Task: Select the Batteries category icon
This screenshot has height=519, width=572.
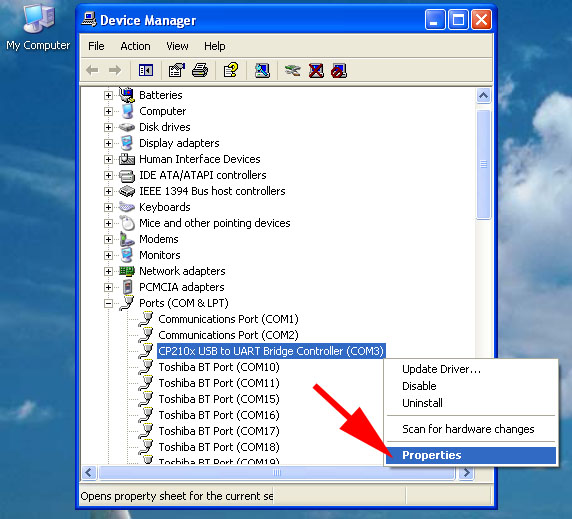Action: (127, 95)
